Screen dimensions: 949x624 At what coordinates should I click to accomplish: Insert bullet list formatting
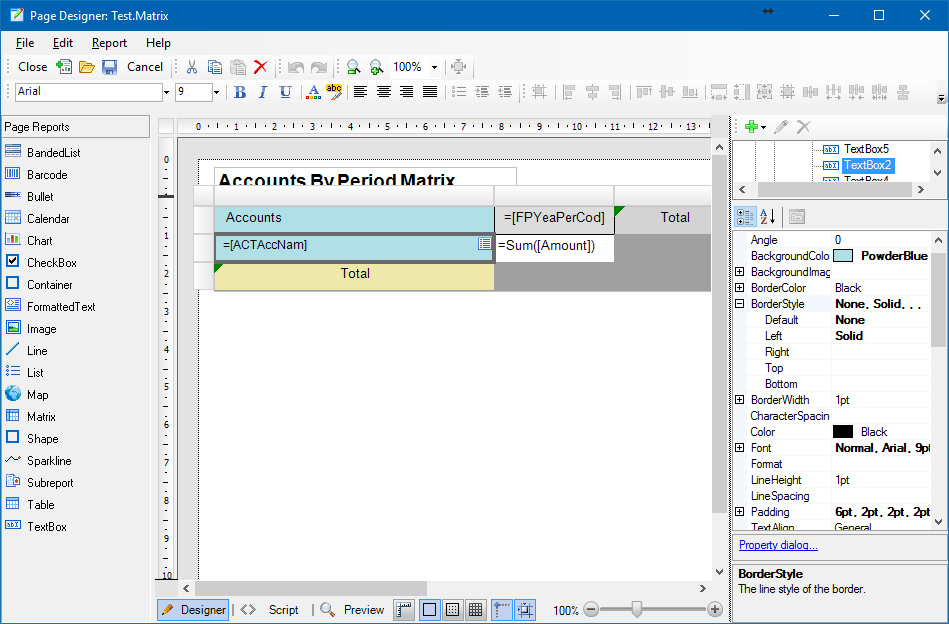tap(459, 92)
